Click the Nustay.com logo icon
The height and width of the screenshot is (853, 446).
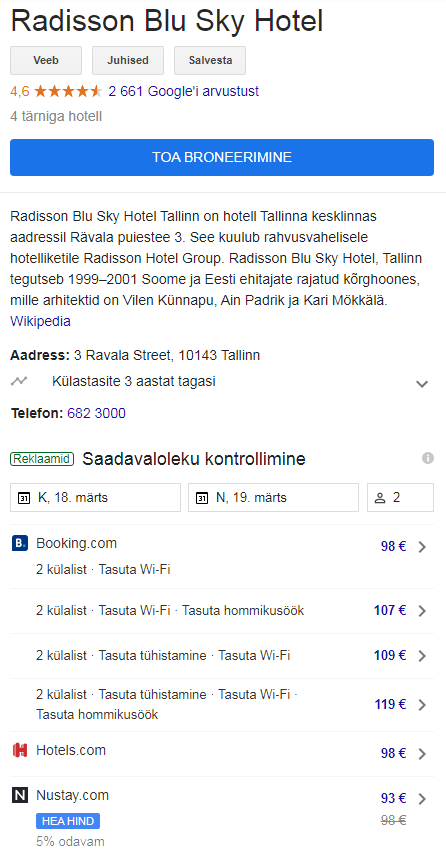20,795
